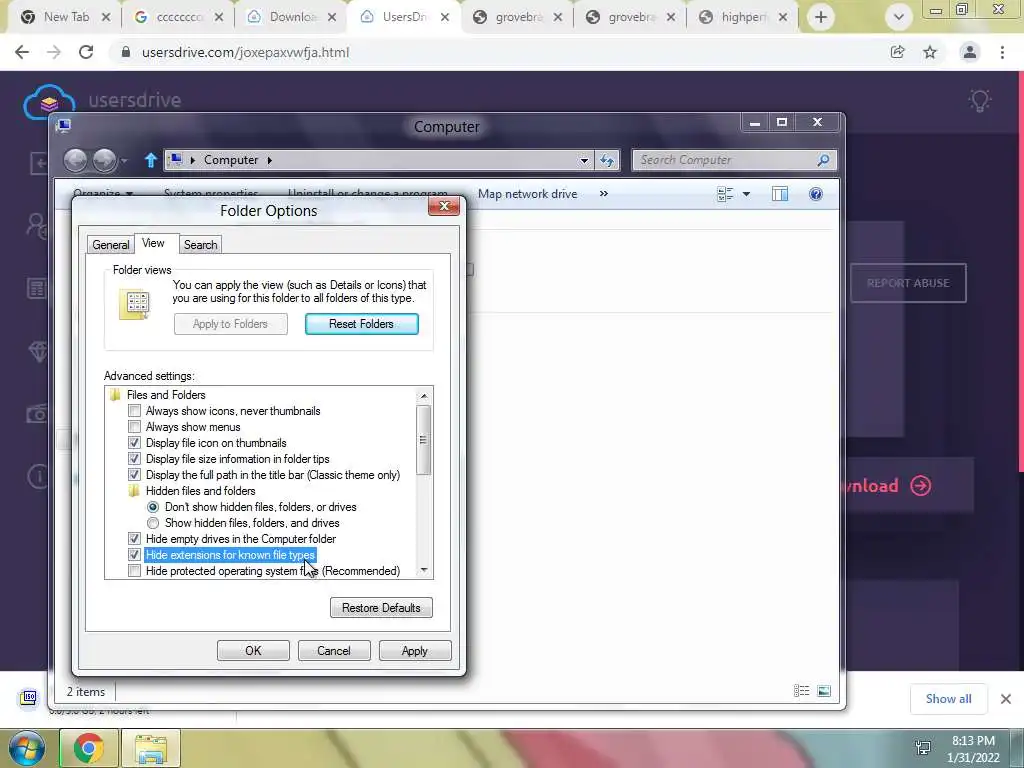Select Show hidden files, folders, and drives
Viewport: 1024px width, 768px height.
(x=153, y=523)
